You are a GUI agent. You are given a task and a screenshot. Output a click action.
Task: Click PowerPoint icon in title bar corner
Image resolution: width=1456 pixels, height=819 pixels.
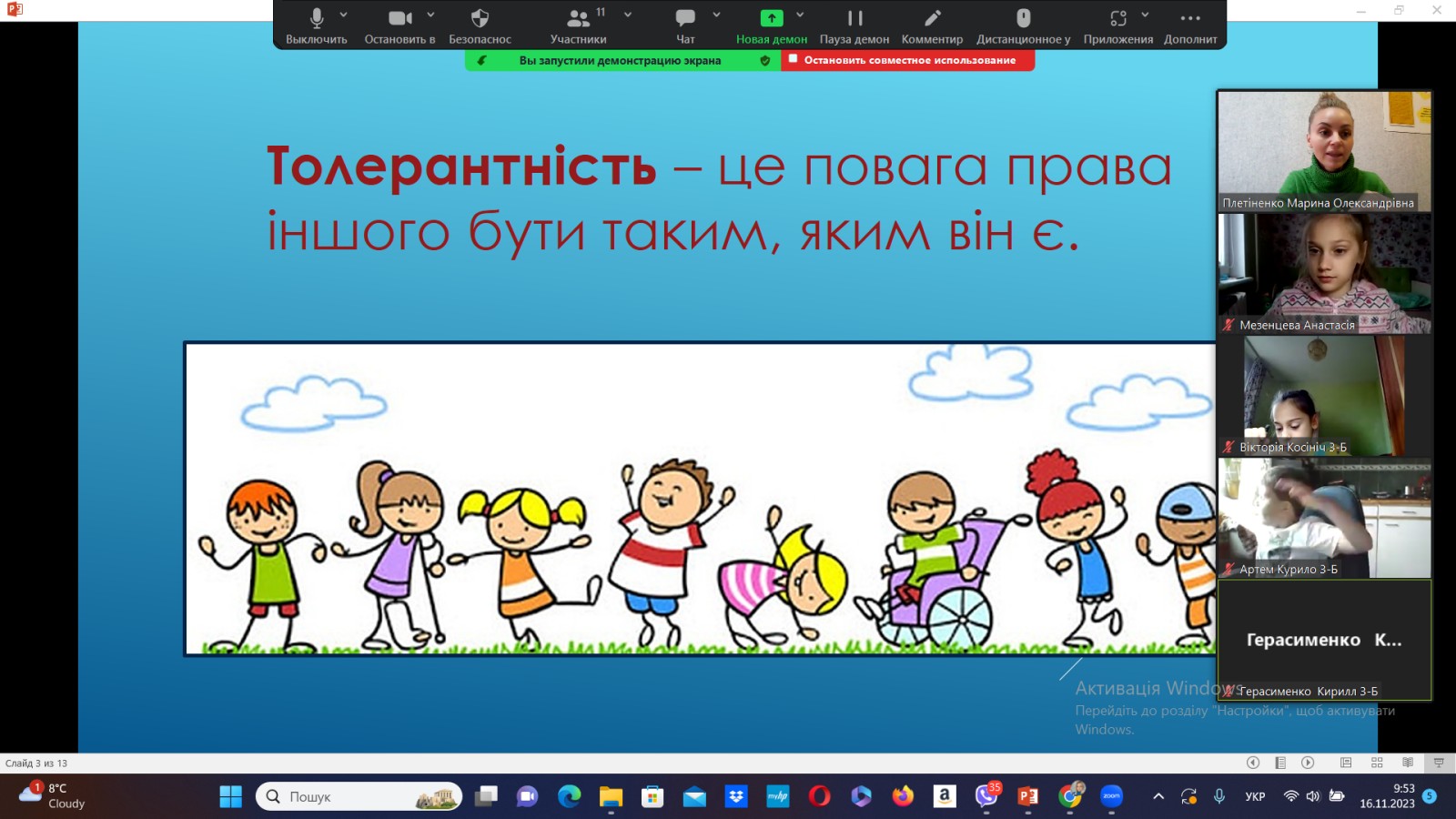point(15,9)
